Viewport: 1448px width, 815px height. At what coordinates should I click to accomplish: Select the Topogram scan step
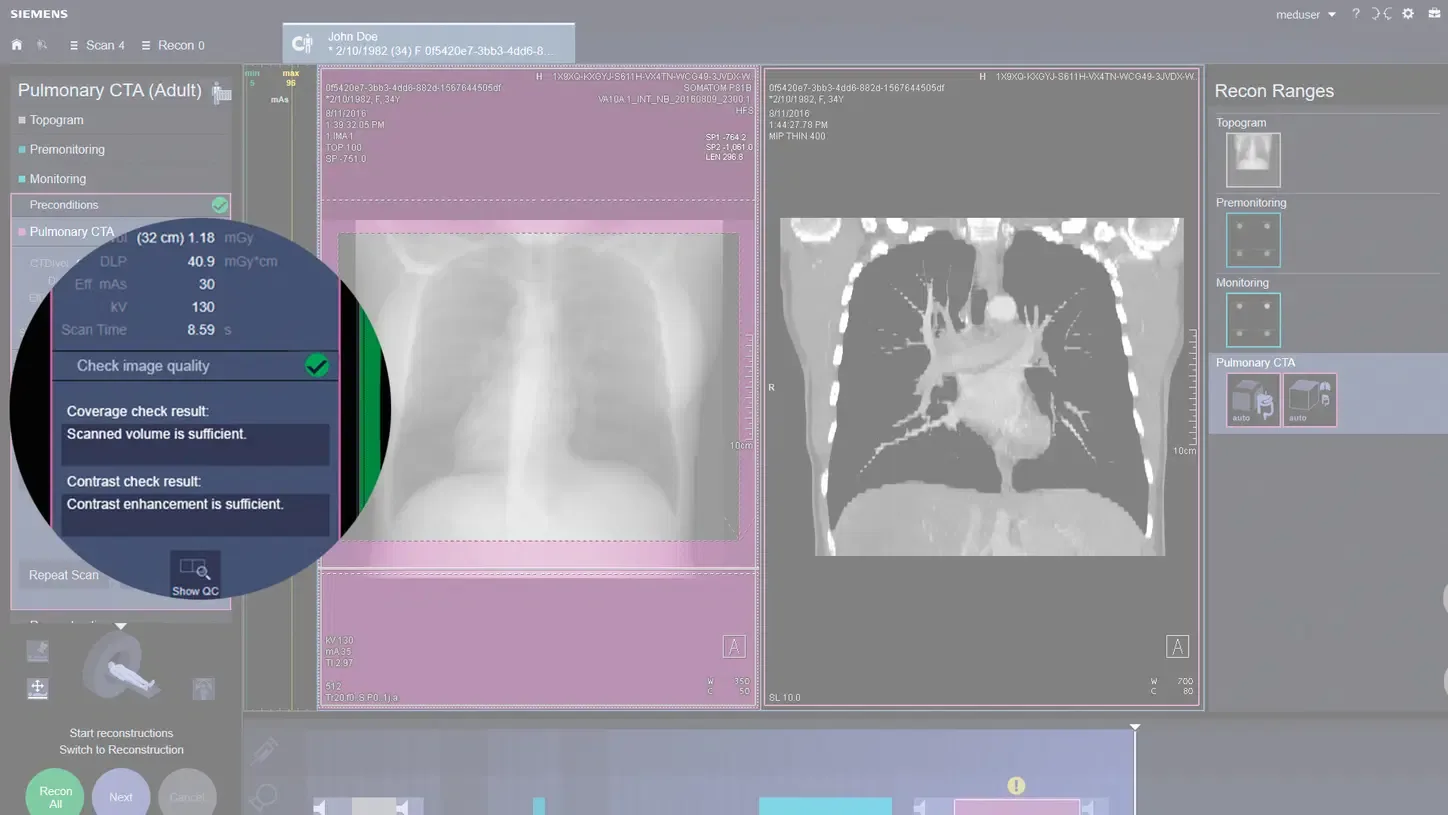pyautogui.click(x=121, y=120)
